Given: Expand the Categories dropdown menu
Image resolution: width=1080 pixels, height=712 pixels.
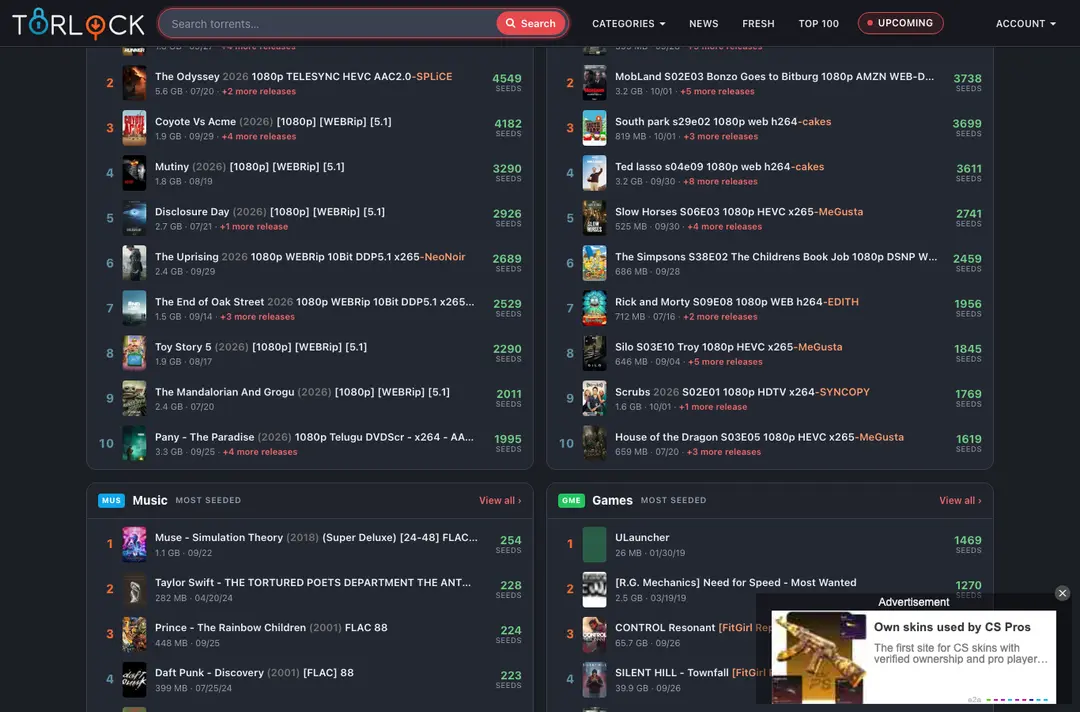Looking at the screenshot, I should pyautogui.click(x=628, y=23).
